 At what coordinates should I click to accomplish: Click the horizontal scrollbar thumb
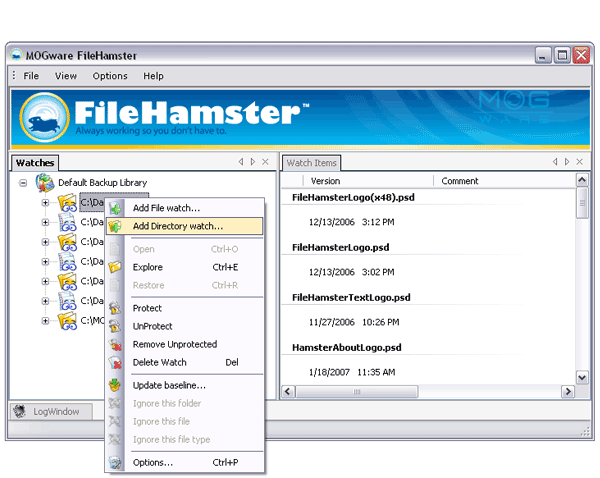point(357,392)
